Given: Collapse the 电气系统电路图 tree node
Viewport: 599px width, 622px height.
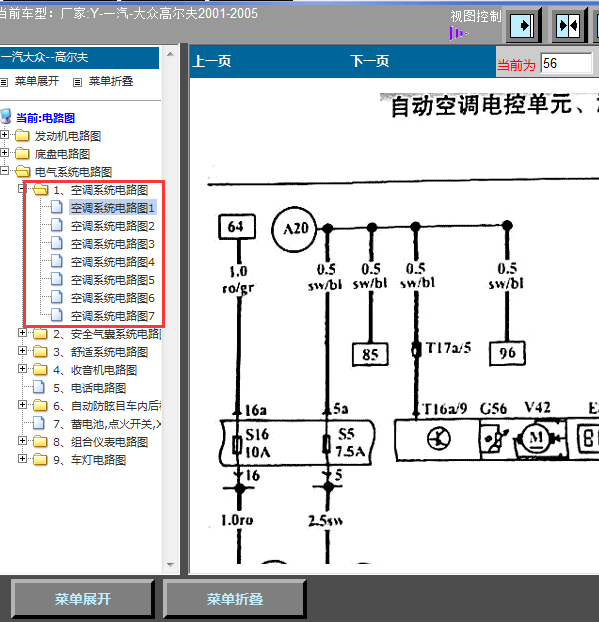Looking at the screenshot, I should 4,171.
